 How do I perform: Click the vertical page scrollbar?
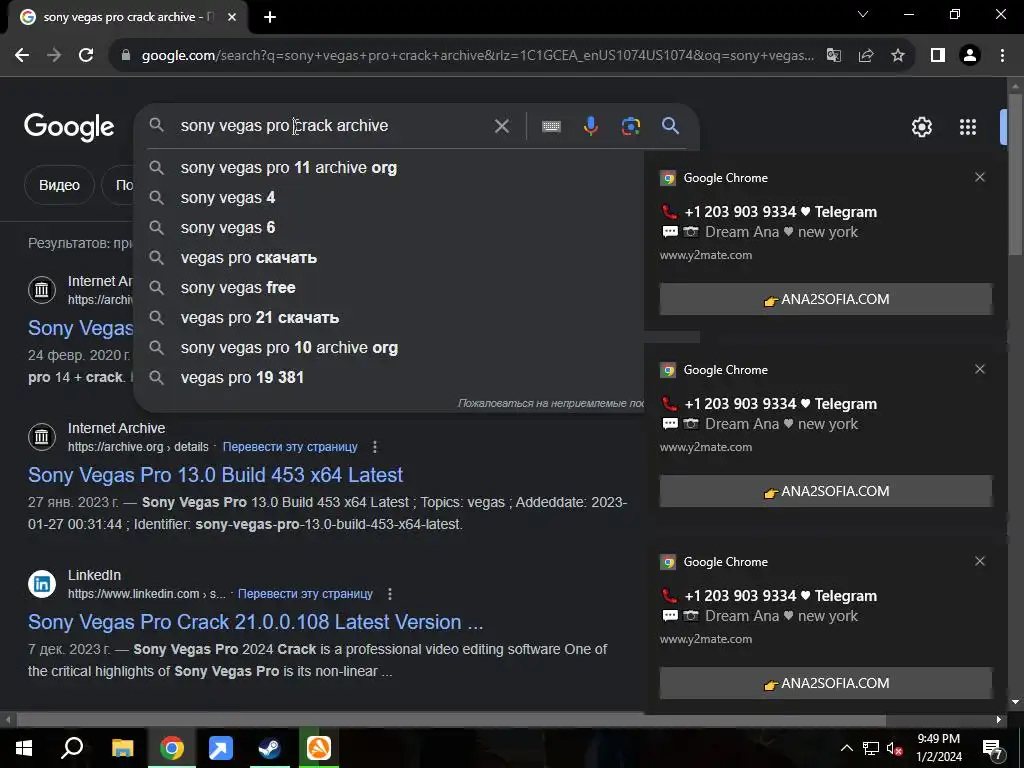coord(1015,173)
